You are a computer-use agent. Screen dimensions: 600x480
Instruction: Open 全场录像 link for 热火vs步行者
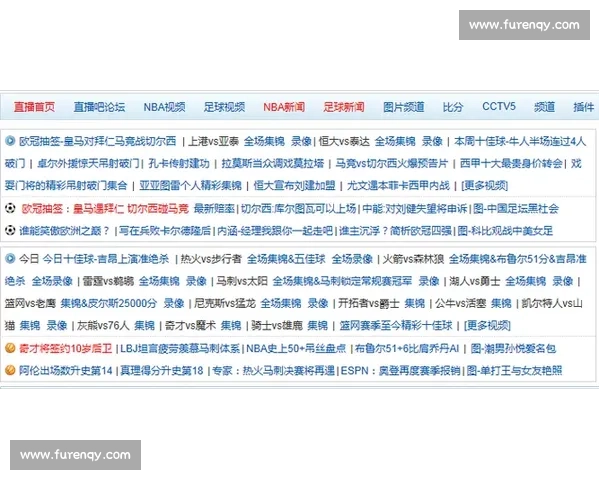352,259
